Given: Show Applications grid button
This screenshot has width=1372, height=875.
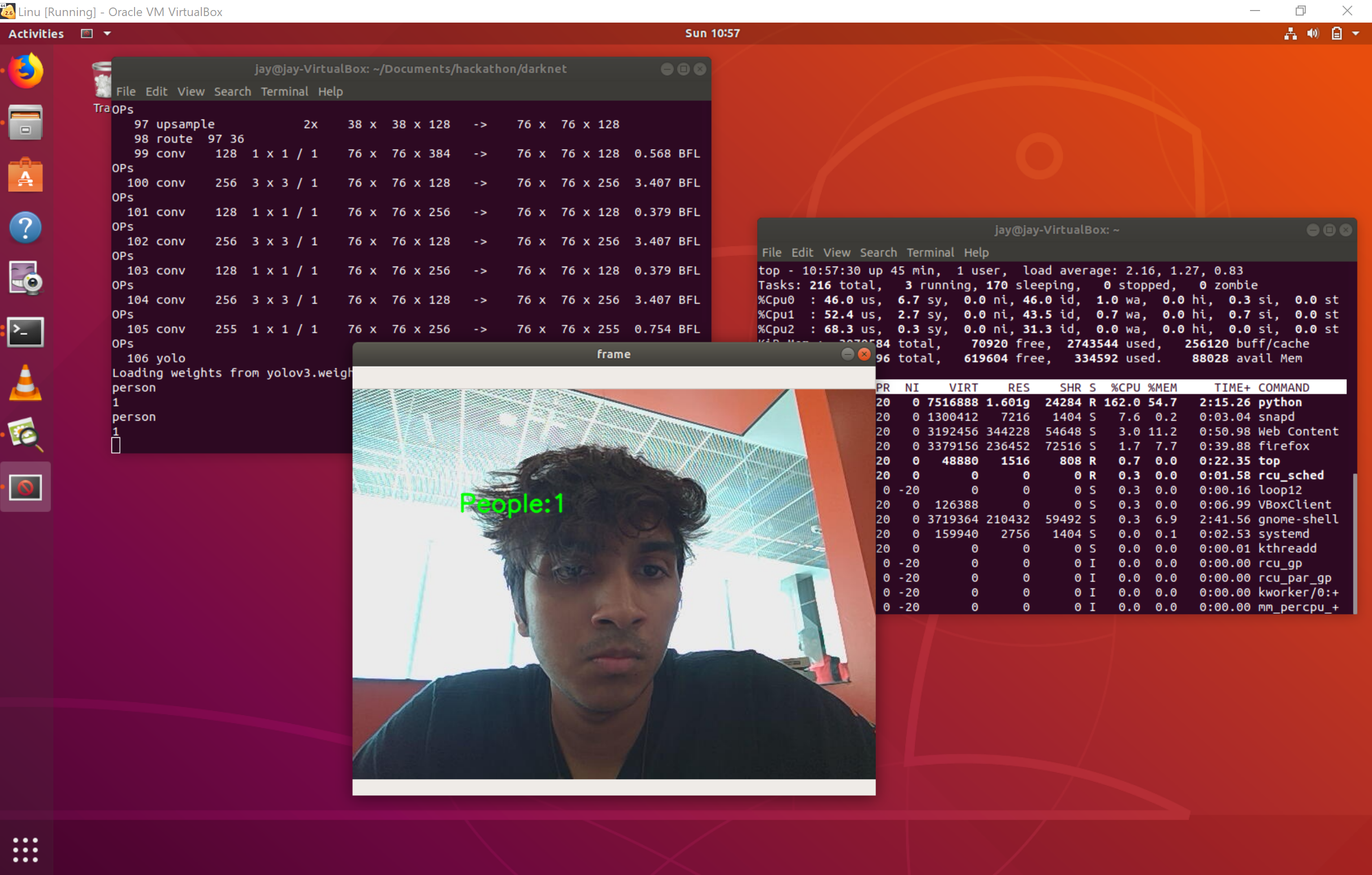Looking at the screenshot, I should tap(26, 849).
